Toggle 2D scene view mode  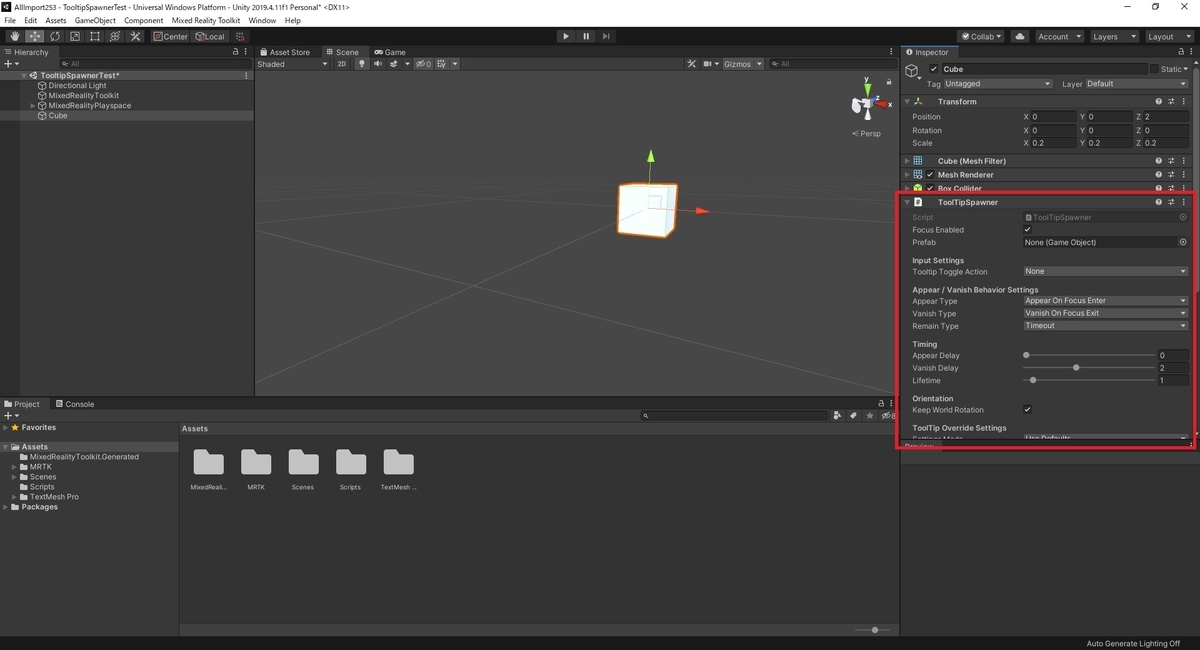(342, 64)
